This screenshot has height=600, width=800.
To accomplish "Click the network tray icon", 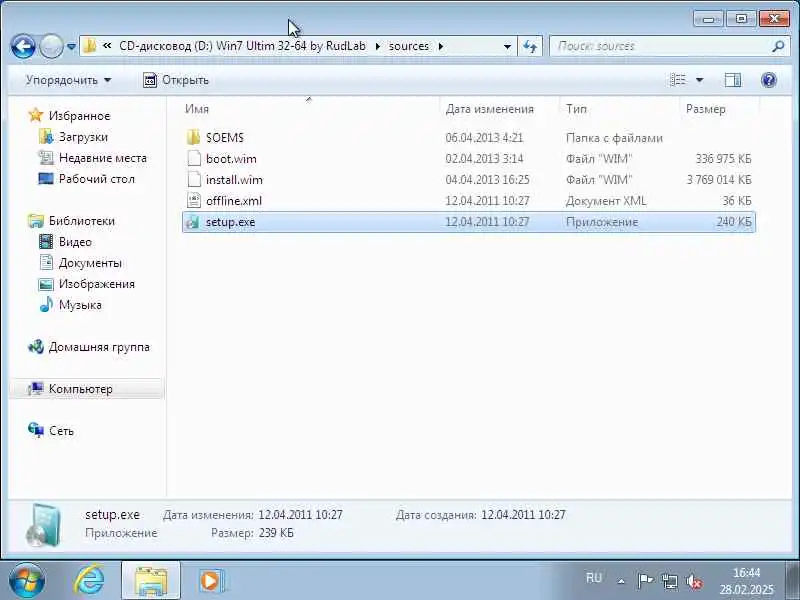I will (669, 581).
